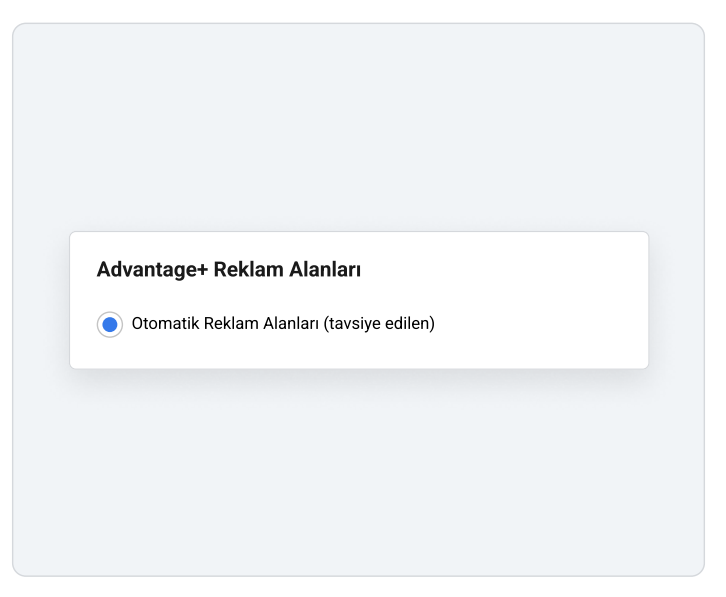Enable Otomatik Reklam Alanları (tavsiye edilen)
Image resolution: width=726 pixels, height=597 pixels.
(x=110, y=325)
